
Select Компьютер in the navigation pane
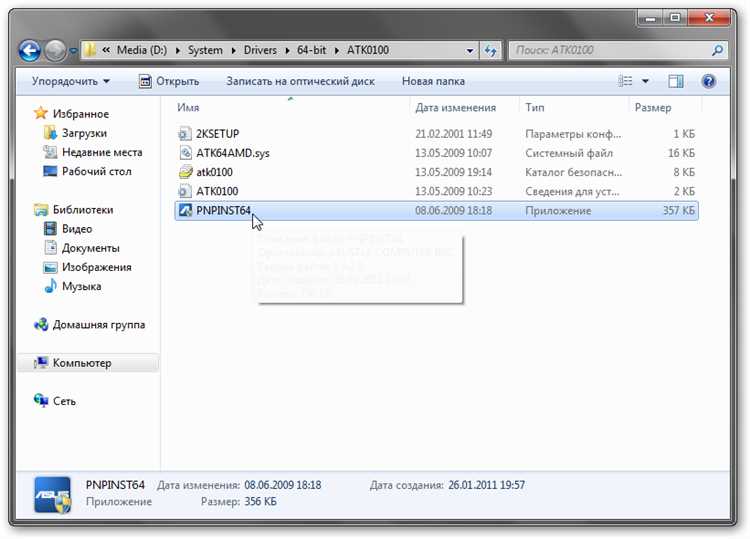click(x=82, y=363)
